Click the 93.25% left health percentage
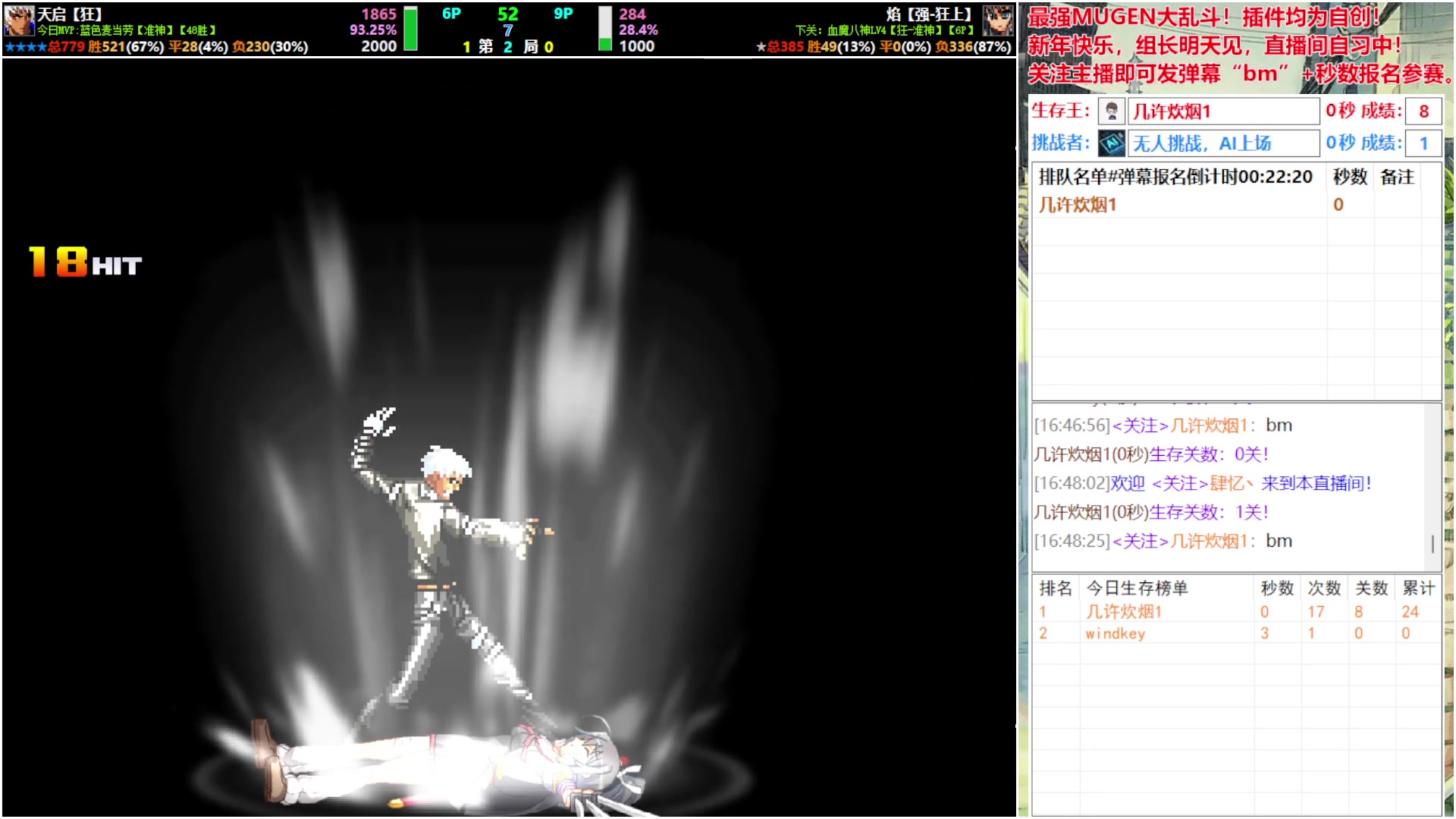Image resolution: width=1456 pixels, height=819 pixels. pos(372,30)
